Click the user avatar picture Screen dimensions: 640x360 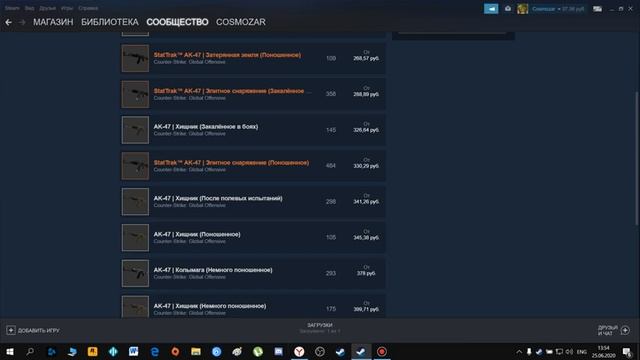(x=522, y=9)
